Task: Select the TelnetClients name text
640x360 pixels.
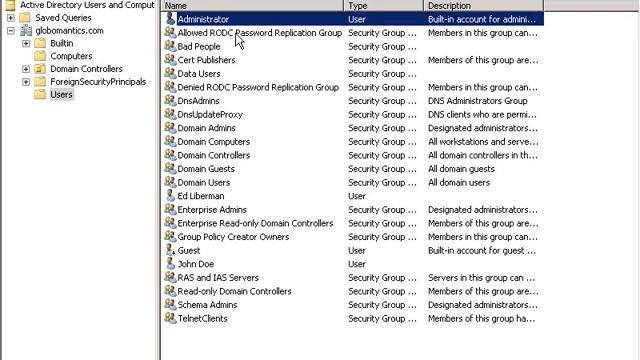Action: [x=202, y=318]
